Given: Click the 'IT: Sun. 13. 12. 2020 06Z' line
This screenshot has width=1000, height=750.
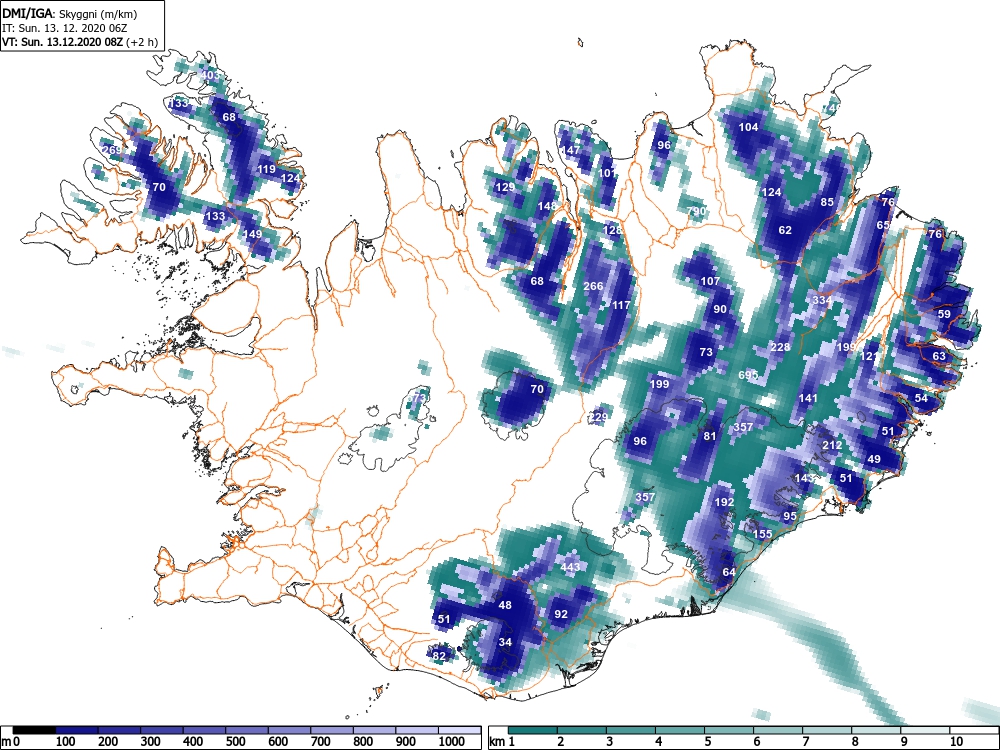Looking at the screenshot, I should [62, 28].
